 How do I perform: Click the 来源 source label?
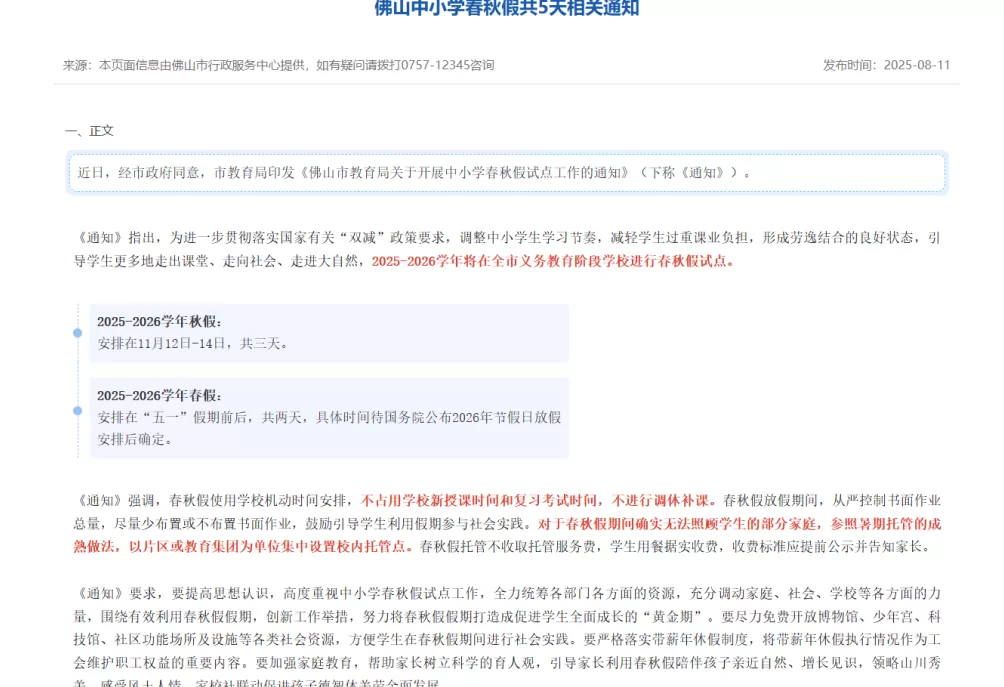[78, 66]
